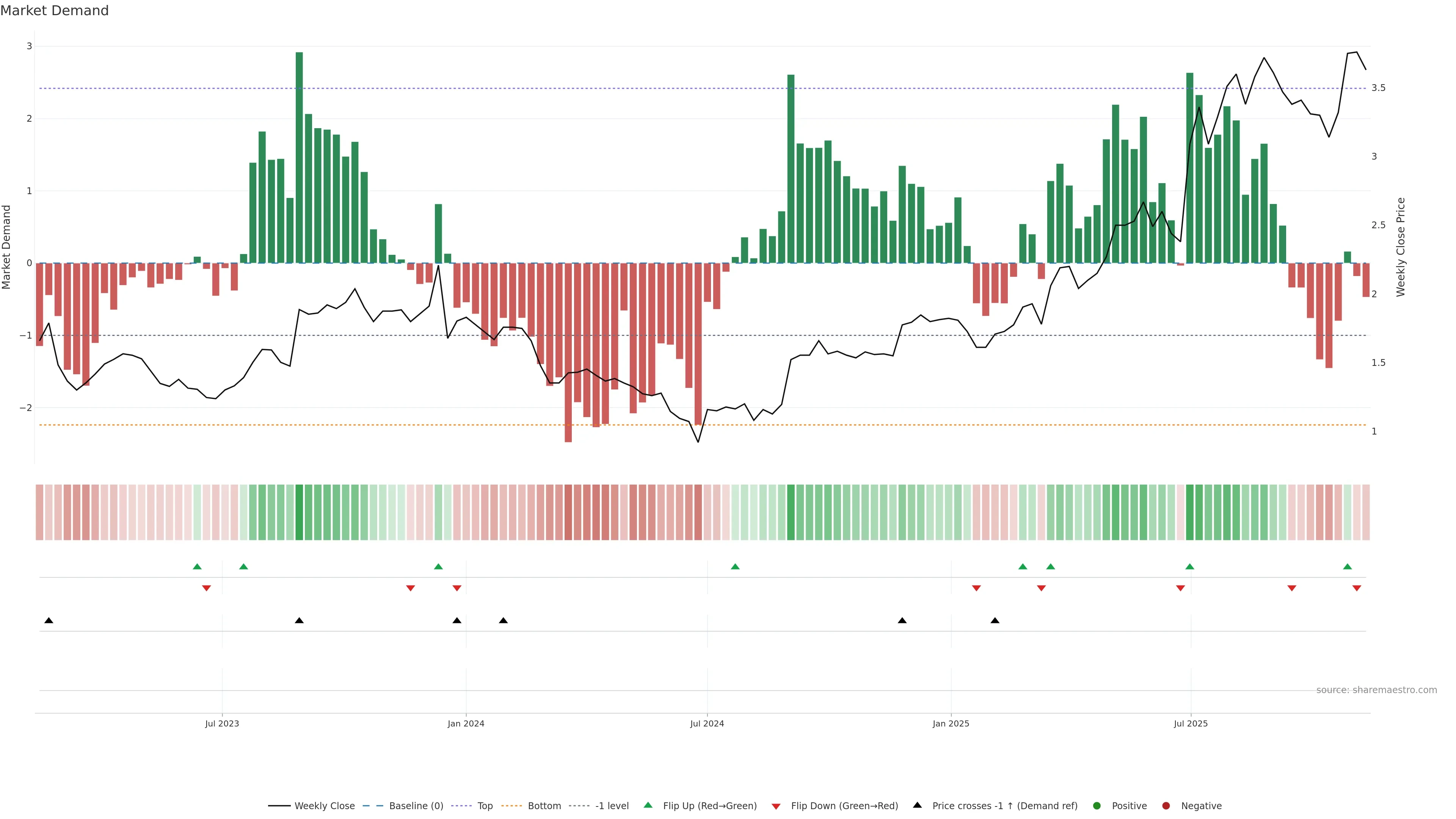Click the Jan 2025 axis label
The width and height of the screenshot is (1456, 819).
point(951,723)
